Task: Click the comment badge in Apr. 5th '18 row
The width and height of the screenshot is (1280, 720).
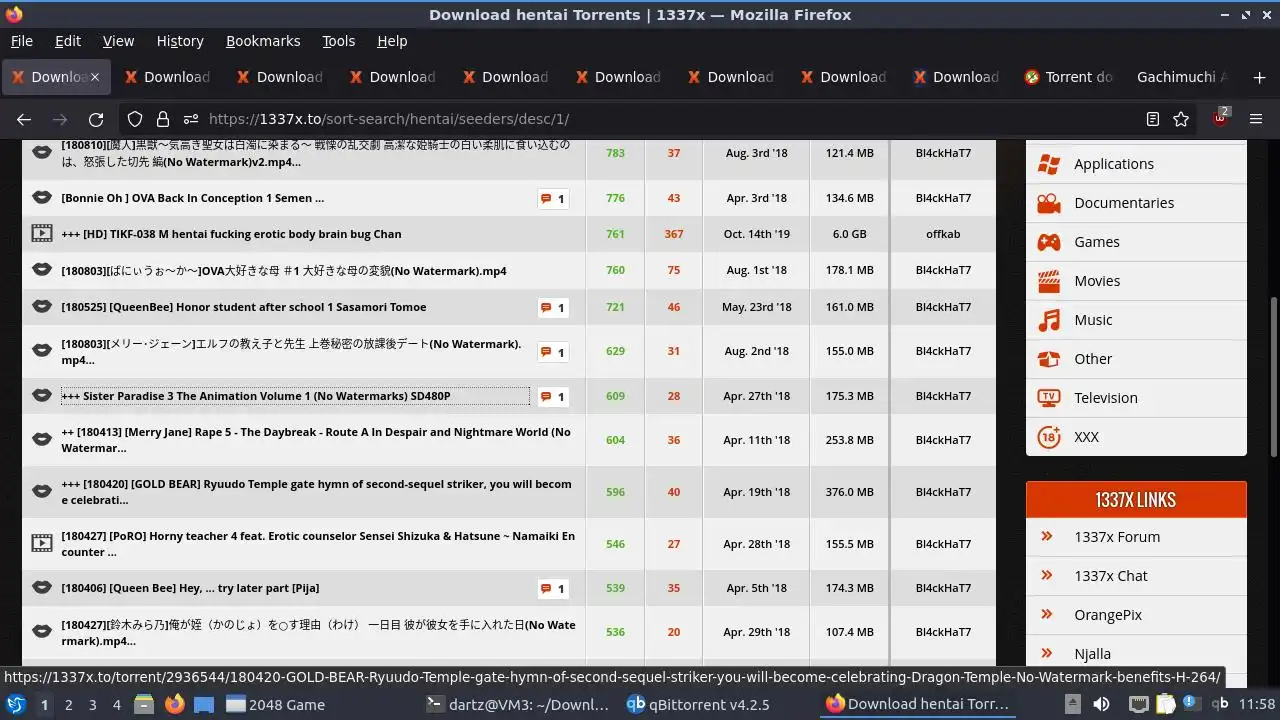Action: pyautogui.click(x=553, y=589)
